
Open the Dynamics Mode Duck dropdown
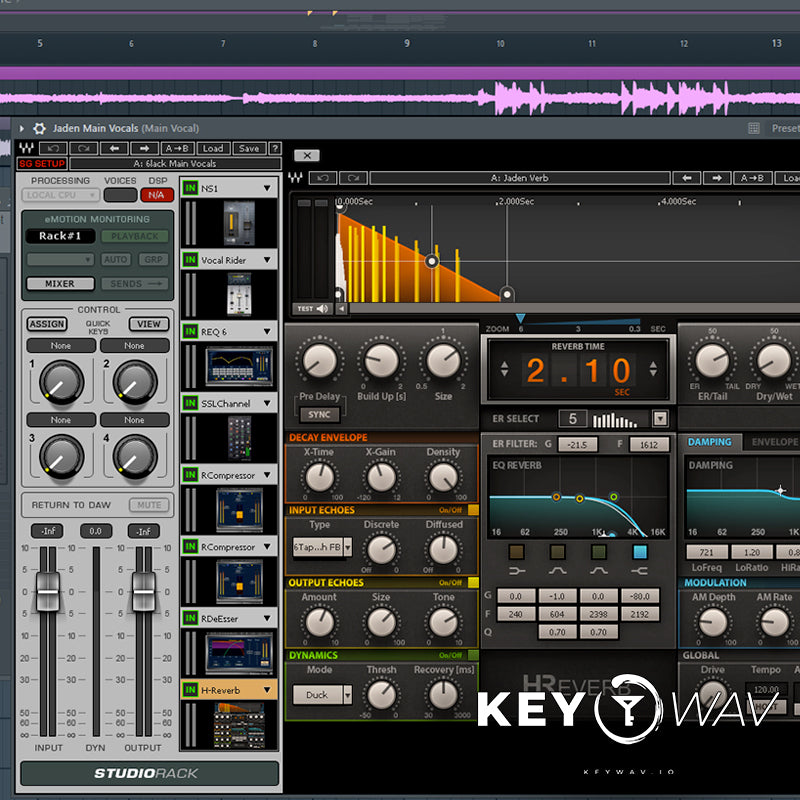(x=347, y=695)
